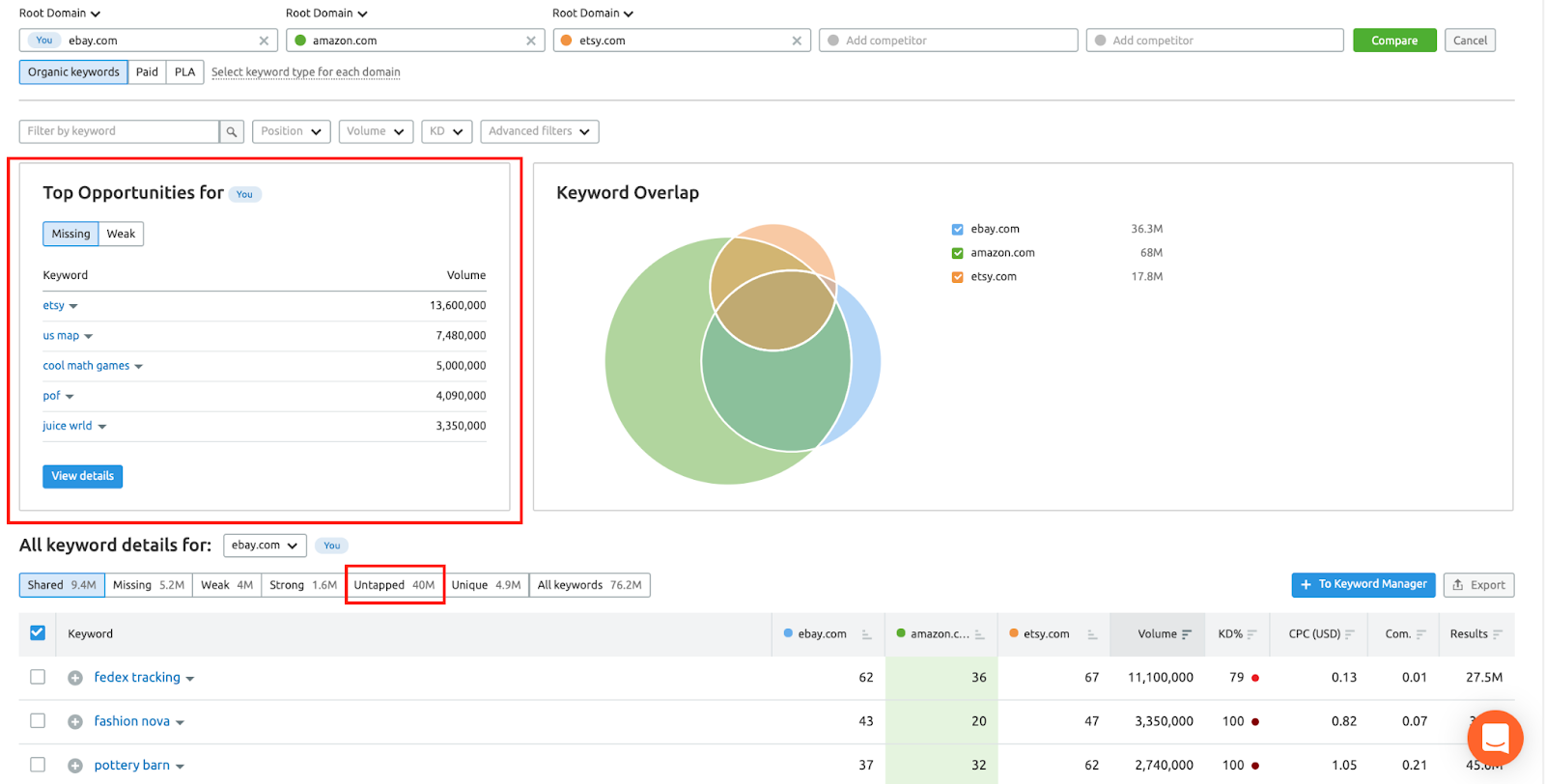This screenshot has height=784, width=1545.
Task: Sort by the KD% column
Action: (1237, 634)
